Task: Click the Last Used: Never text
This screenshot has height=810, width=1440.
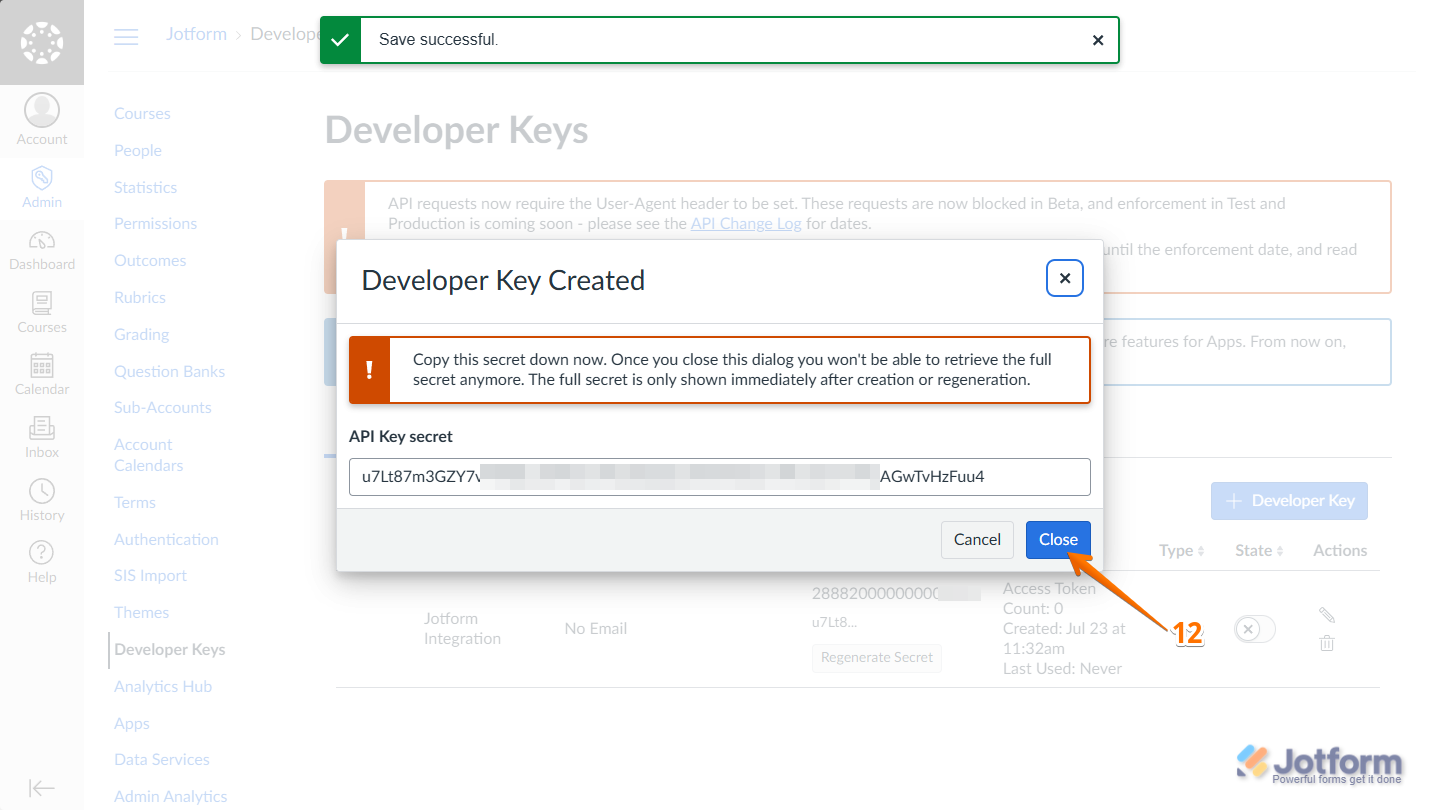Action: [x=1062, y=669]
